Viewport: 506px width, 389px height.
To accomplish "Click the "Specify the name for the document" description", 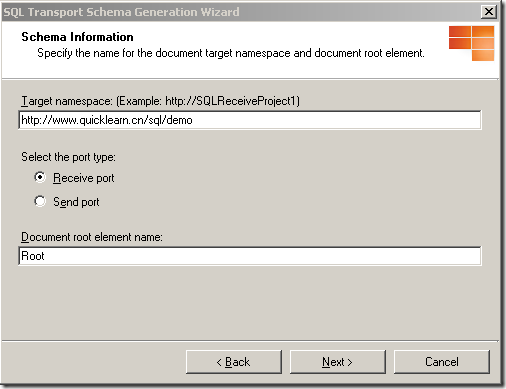I will pyautogui.click(x=231, y=53).
